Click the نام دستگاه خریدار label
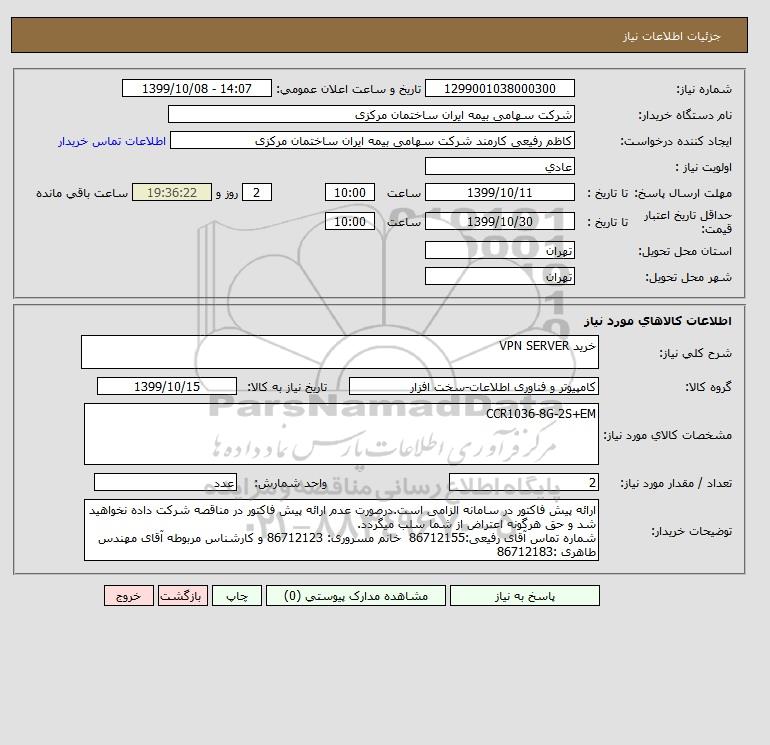 (685, 115)
